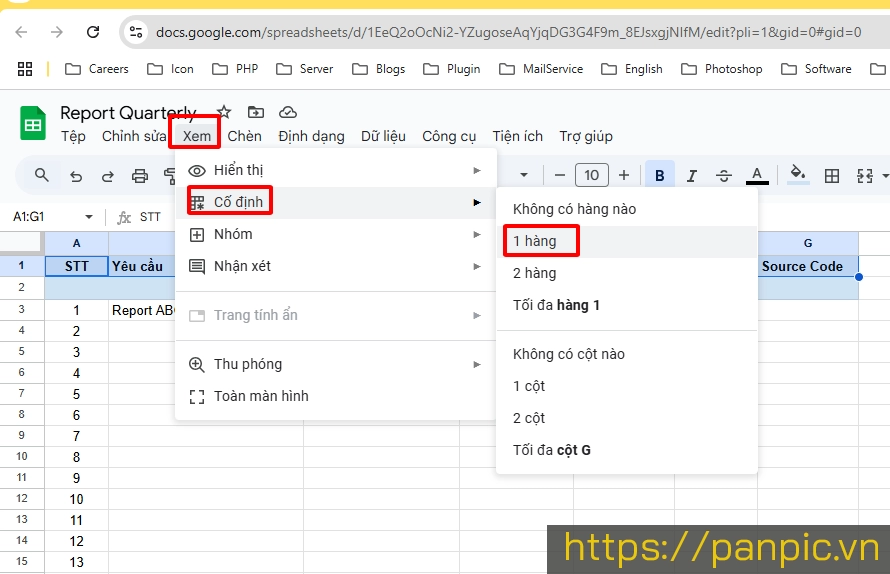
Task: Open the text color picker
Action: [x=757, y=175]
